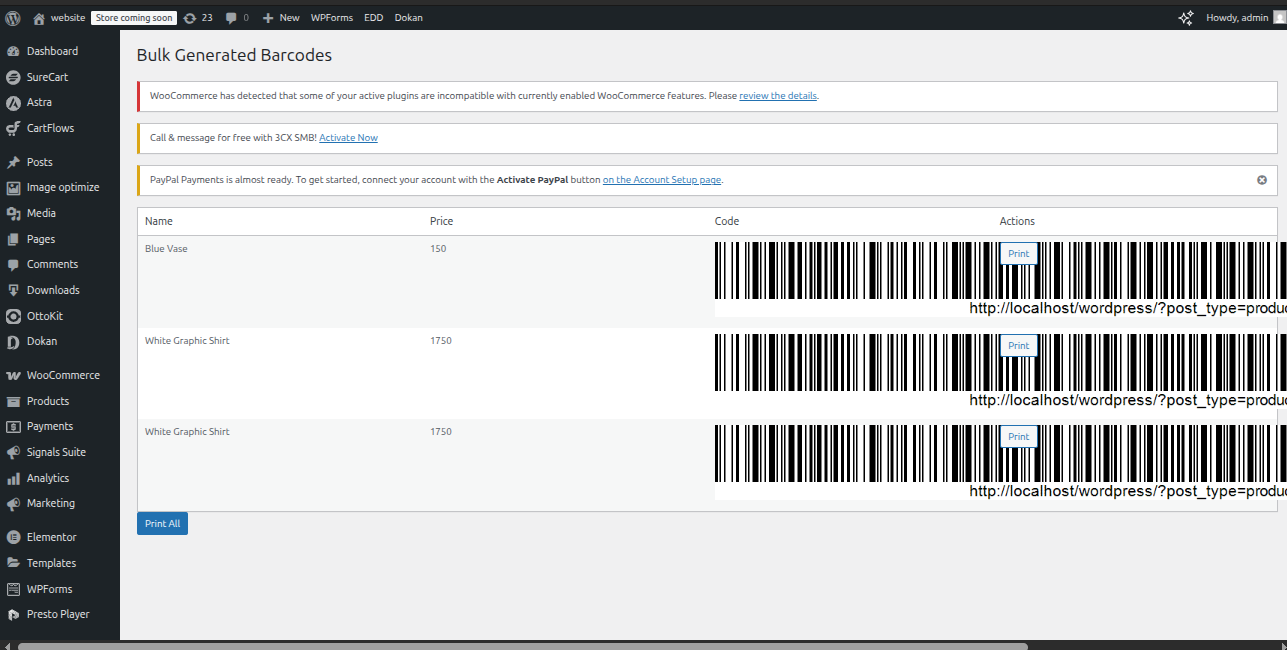The image size is (1287, 650).
Task: Click the WordPress logo in admin bar
Action: tap(12, 17)
